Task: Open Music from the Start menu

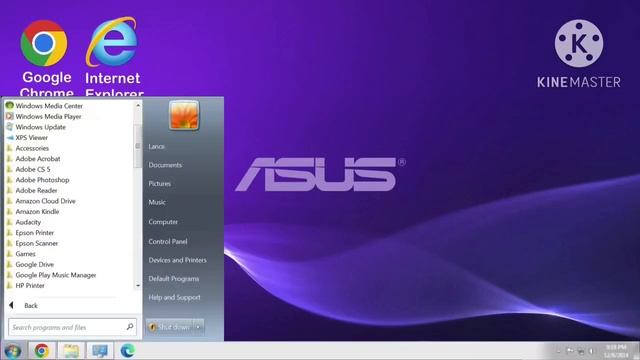Action: click(x=157, y=202)
